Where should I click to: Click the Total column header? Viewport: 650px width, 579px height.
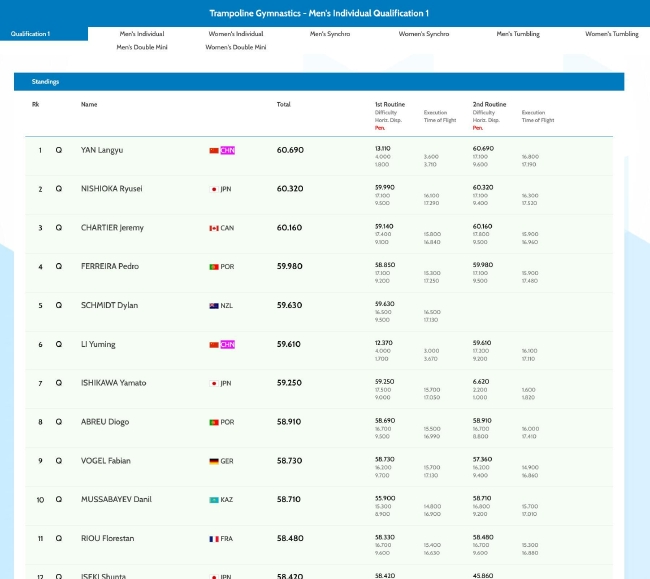point(284,104)
